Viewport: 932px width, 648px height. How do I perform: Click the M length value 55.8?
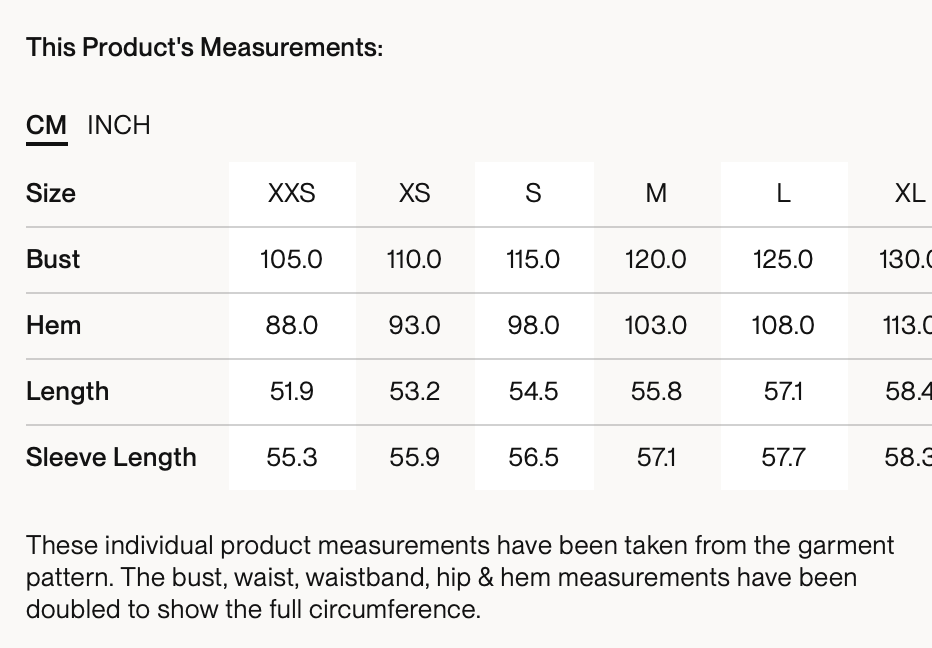[x=656, y=391]
